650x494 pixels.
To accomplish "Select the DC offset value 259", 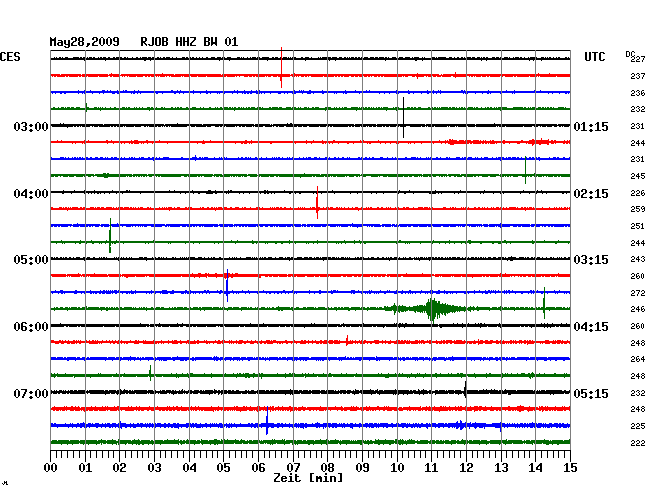I will point(638,209).
